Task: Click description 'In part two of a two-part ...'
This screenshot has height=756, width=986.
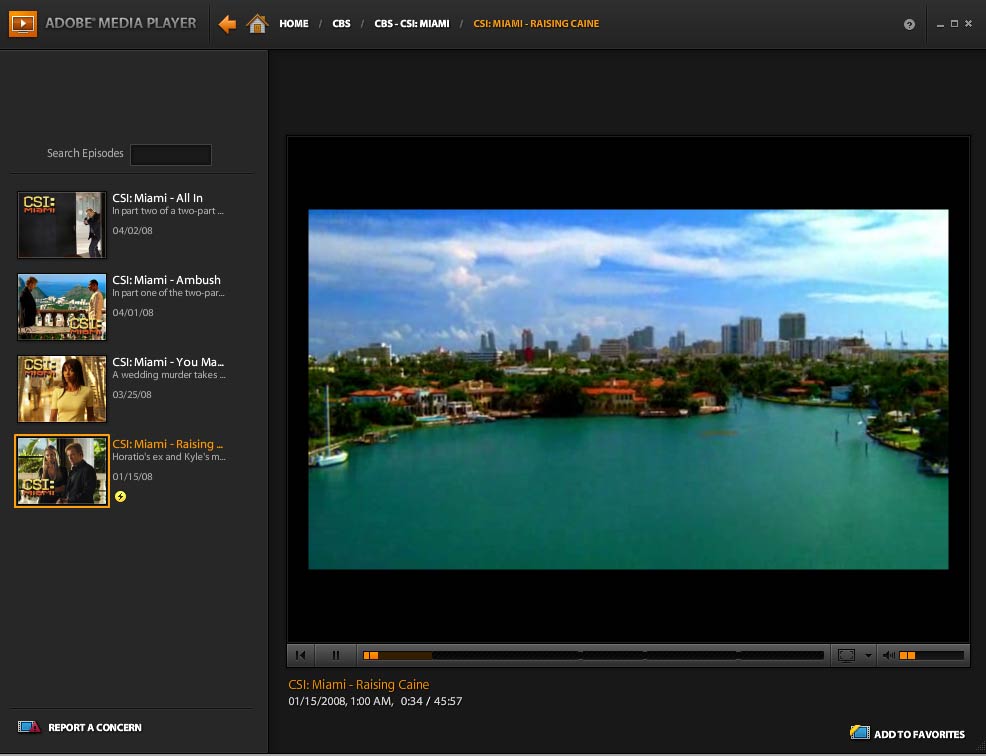Action: click(x=168, y=211)
